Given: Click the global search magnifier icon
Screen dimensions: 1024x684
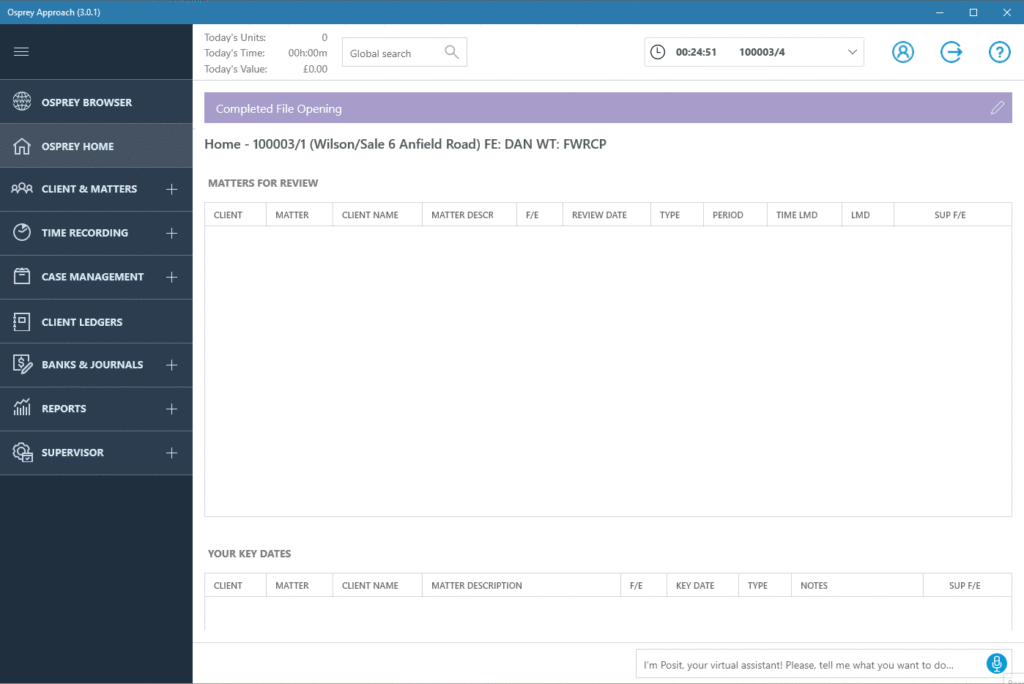Looking at the screenshot, I should 451,52.
